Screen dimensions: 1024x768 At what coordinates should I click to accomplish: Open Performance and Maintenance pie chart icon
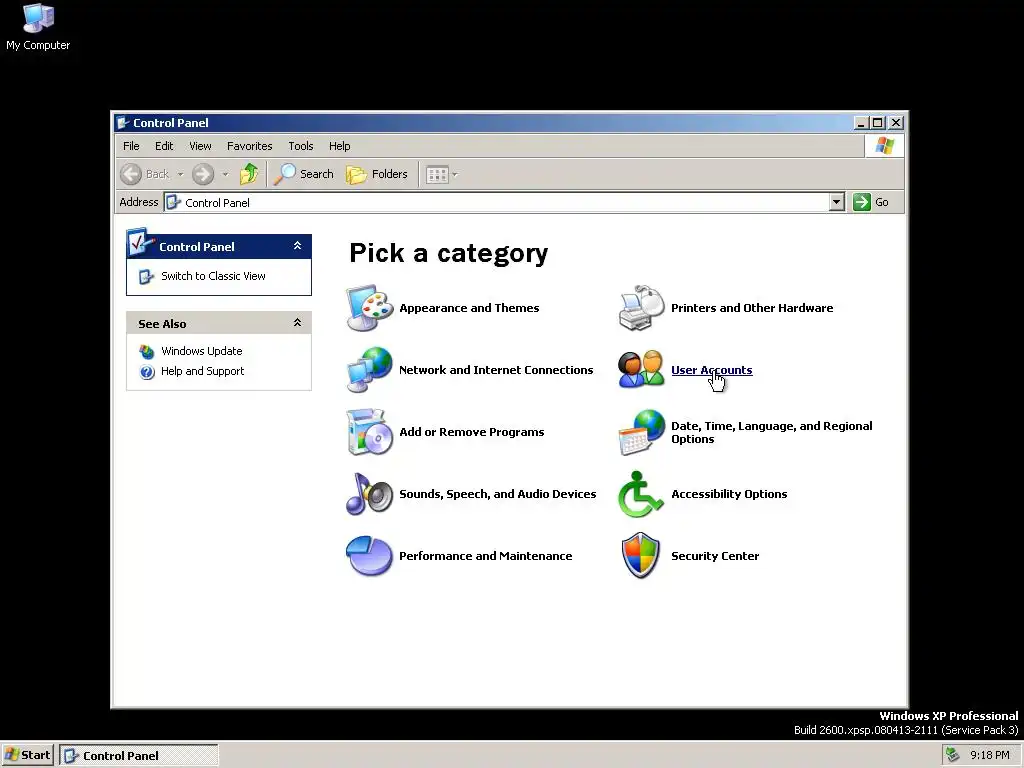[370, 556]
